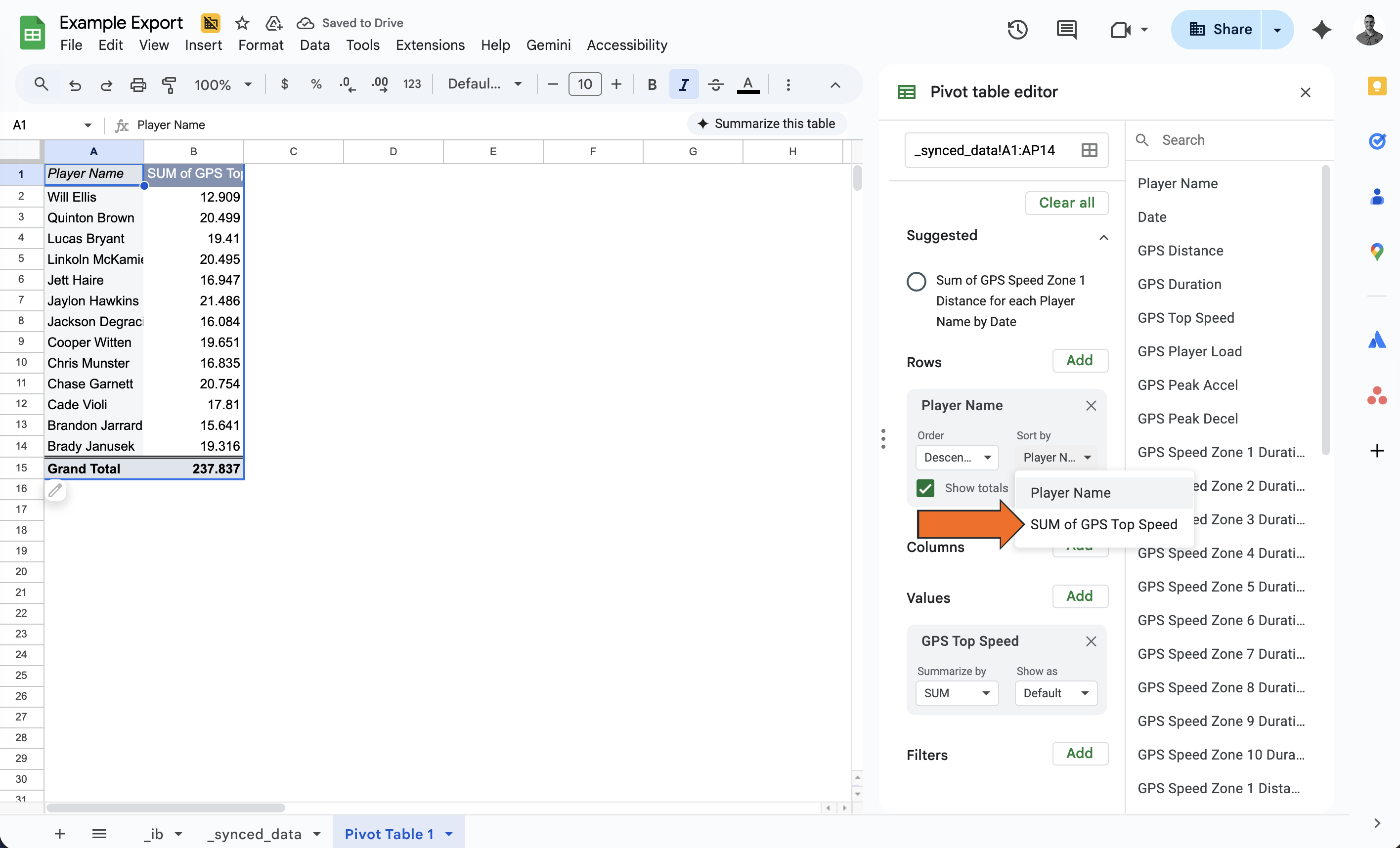The height and width of the screenshot is (848, 1400).
Task: Click the search menus magnifier icon
Action: point(41,85)
